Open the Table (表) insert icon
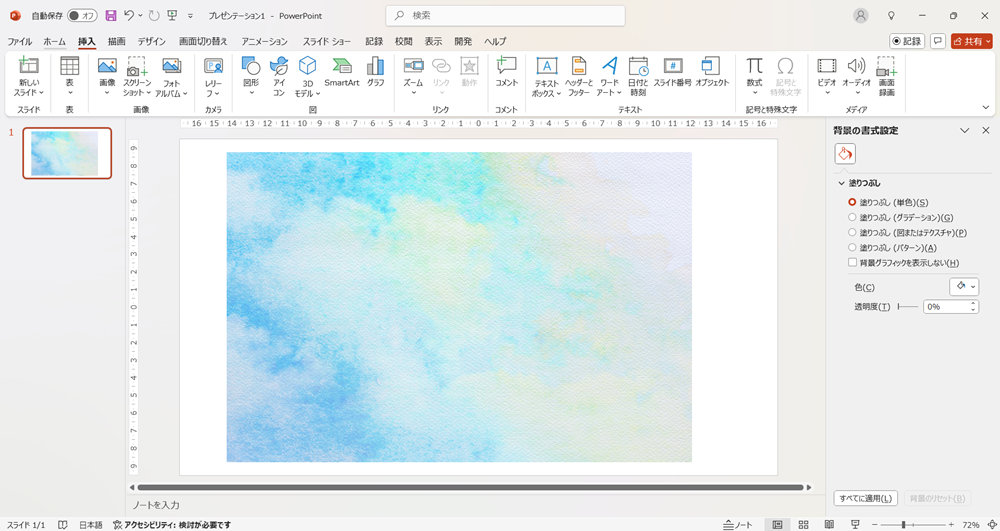This screenshot has height=531, width=1000. (70, 66)
